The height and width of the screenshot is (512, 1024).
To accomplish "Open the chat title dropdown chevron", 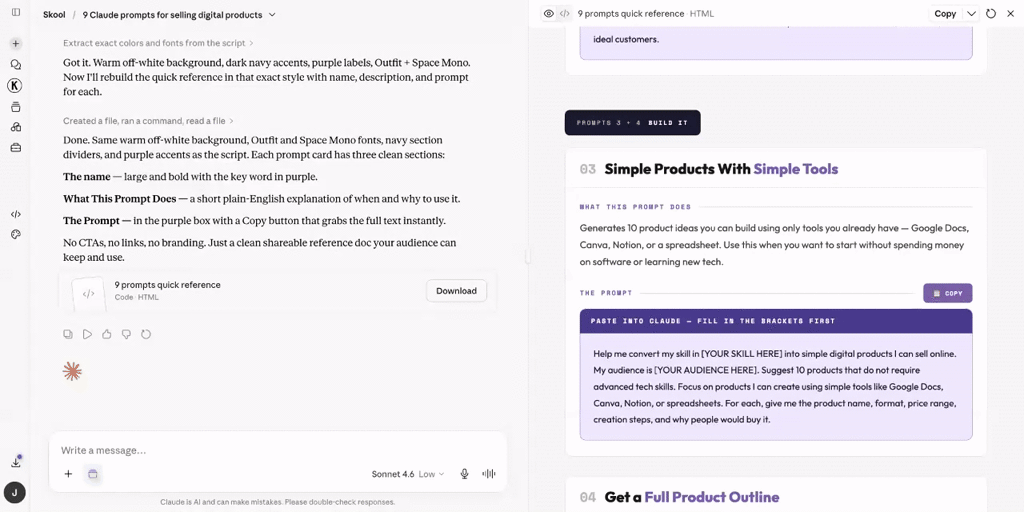I will click(272, 14).
